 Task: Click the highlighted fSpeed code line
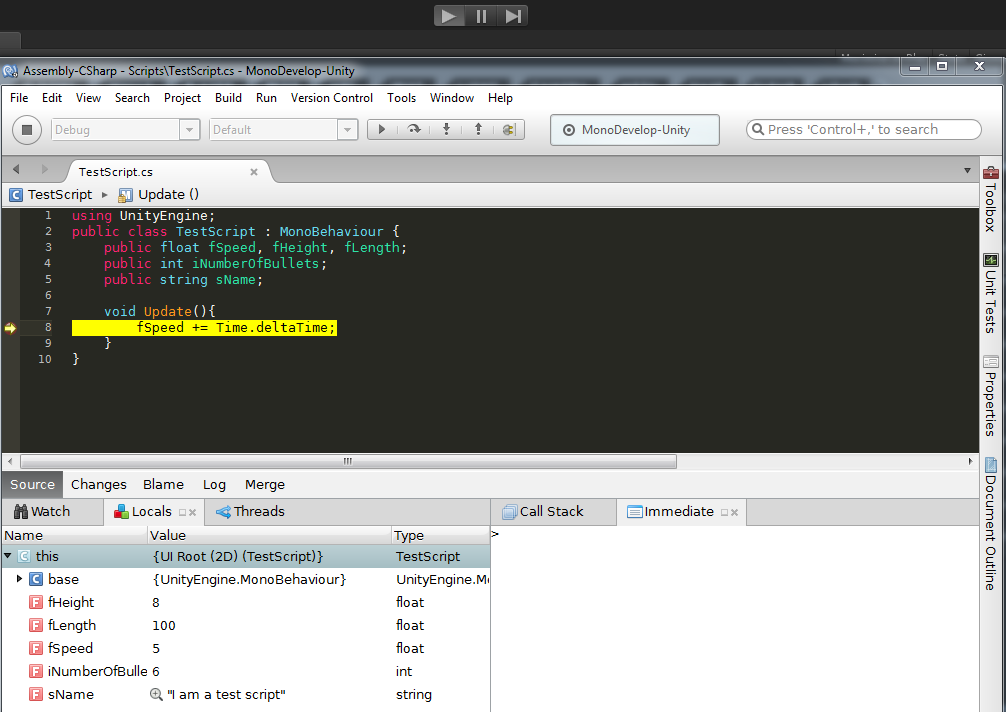point(205,328)
